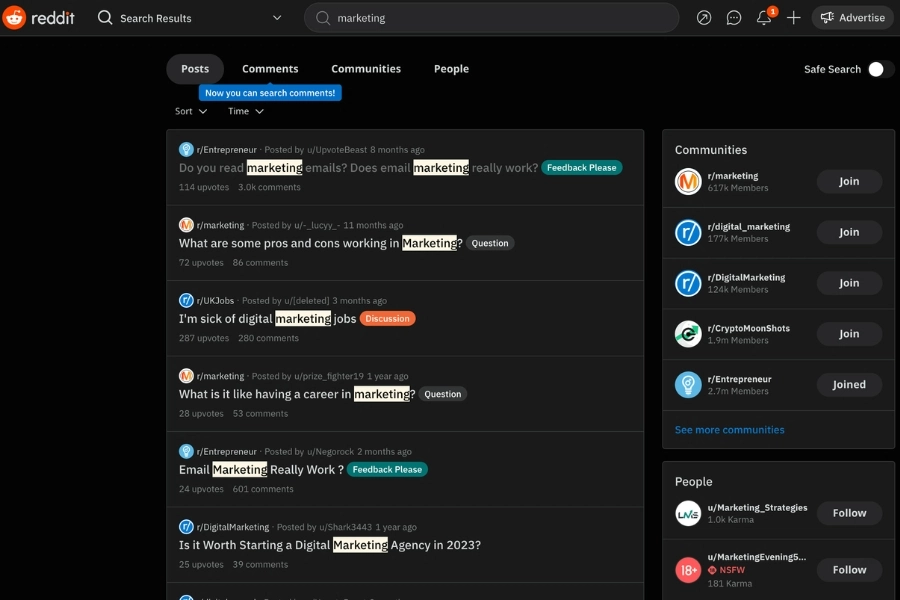Join the r/digital_marketing community
The height and width of the screenshot is (600, 900).
(849, 233)
